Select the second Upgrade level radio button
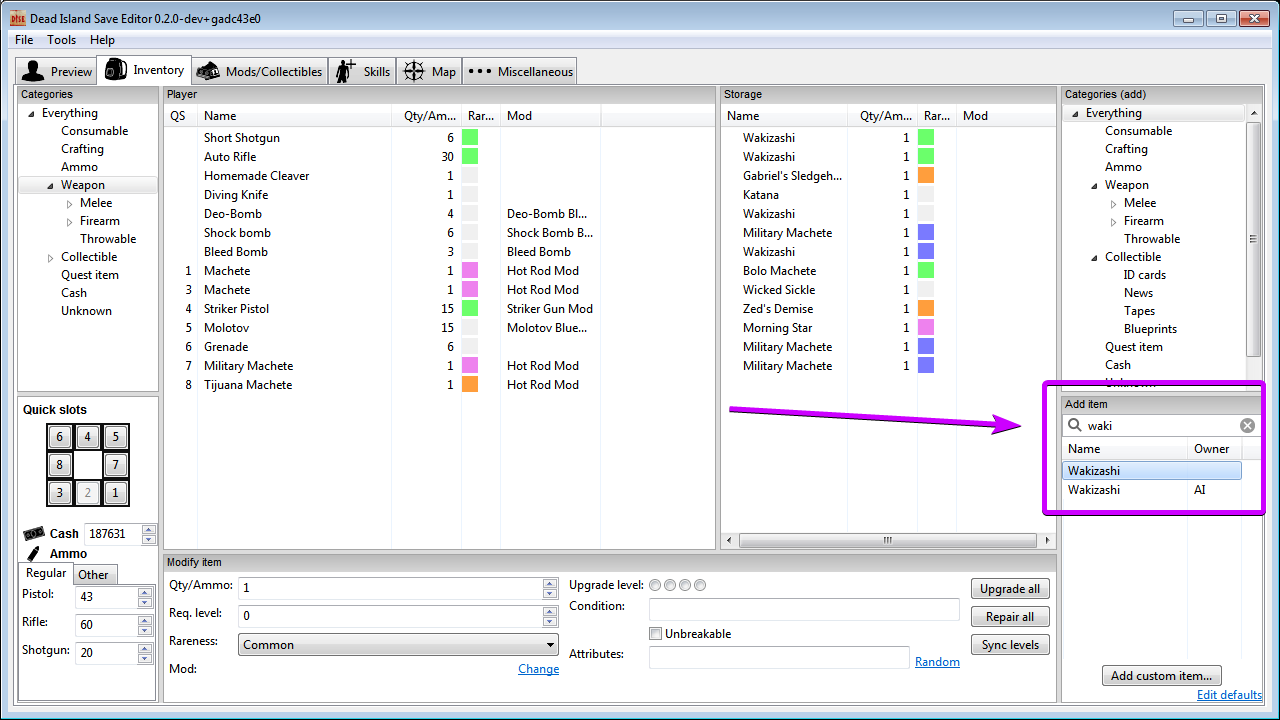Screen dimensions: 1280x720 [x=670, y=585]
